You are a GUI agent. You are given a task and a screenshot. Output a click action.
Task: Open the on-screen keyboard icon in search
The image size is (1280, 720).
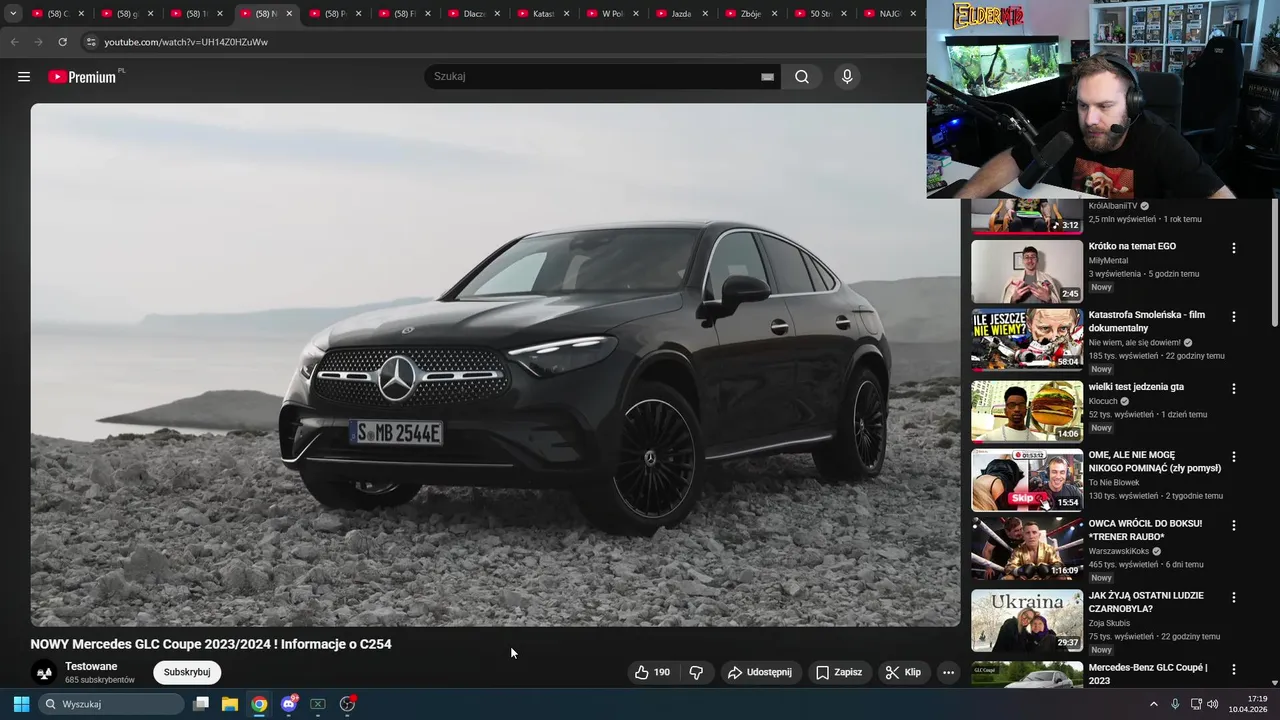pyautogui.click(x=767, y=77)
